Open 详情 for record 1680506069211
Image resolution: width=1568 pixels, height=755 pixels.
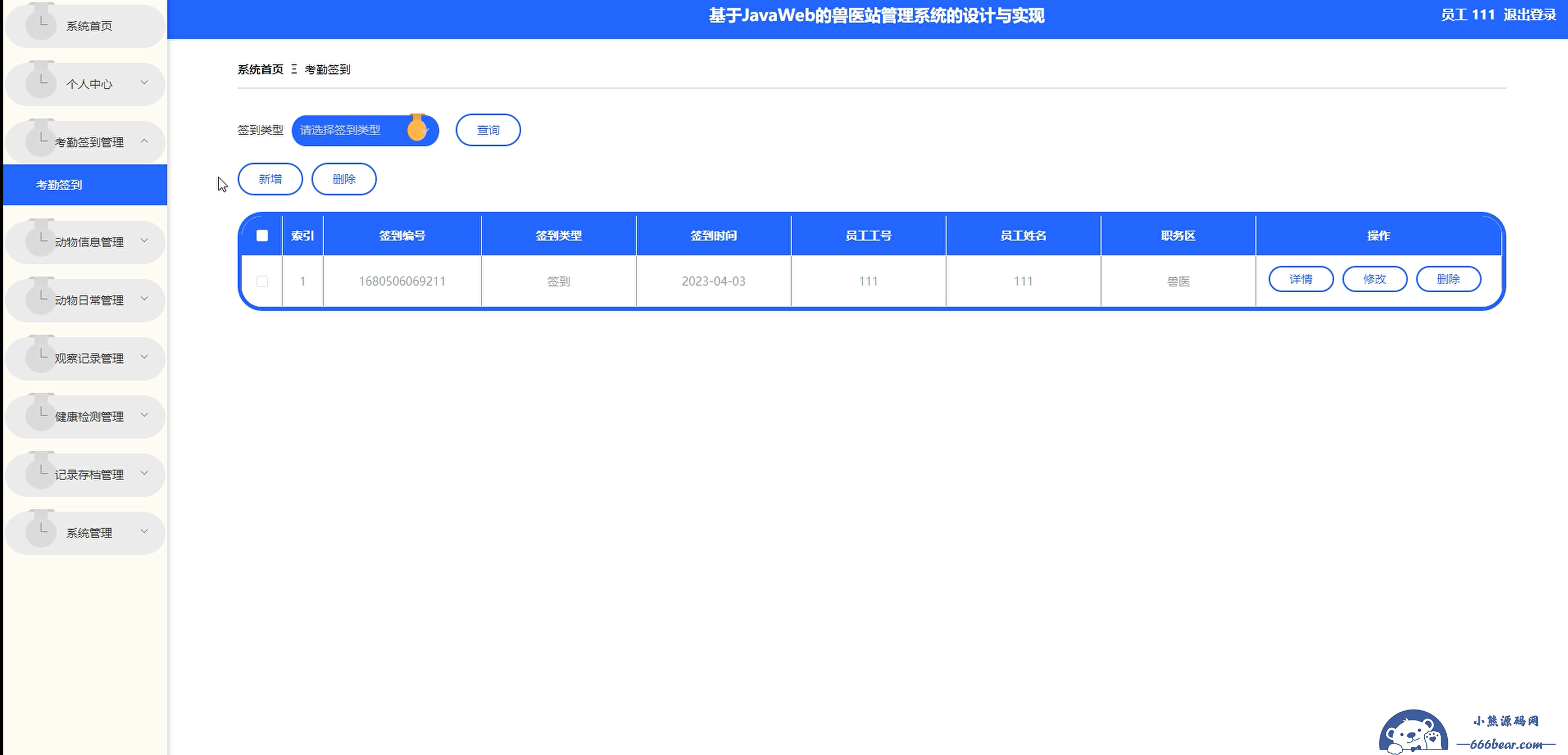1300,279
